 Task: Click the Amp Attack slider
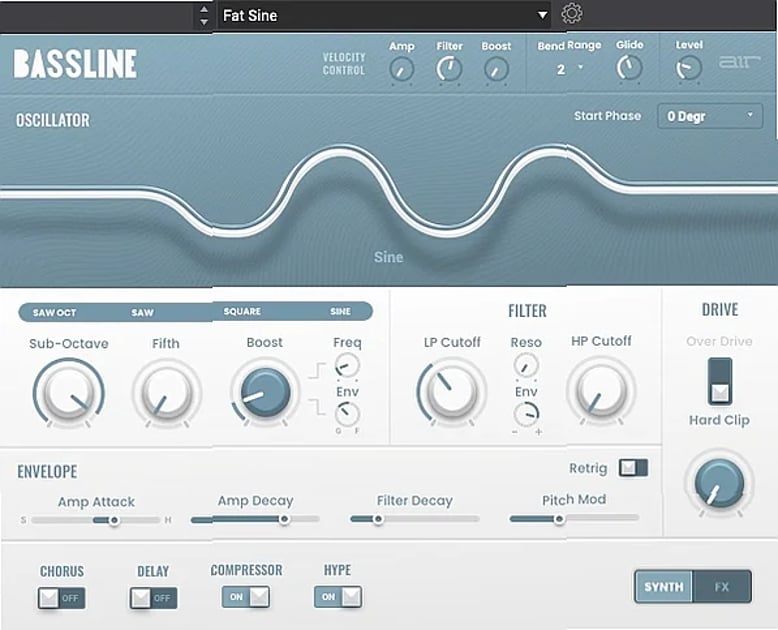coord(96,520)
